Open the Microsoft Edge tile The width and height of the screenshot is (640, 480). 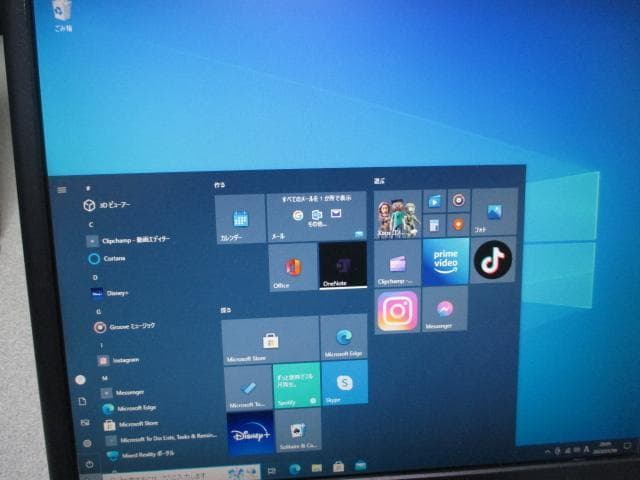(x=344, y=337)
